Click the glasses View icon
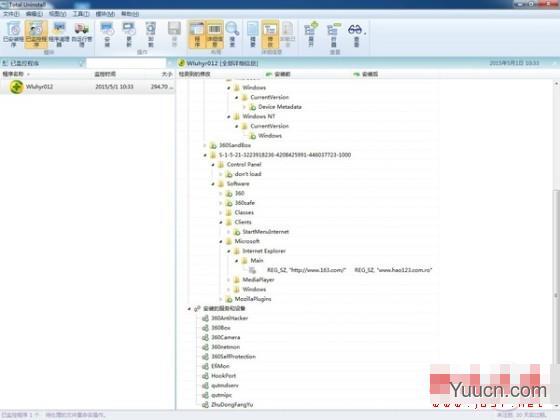 point(356,34)
